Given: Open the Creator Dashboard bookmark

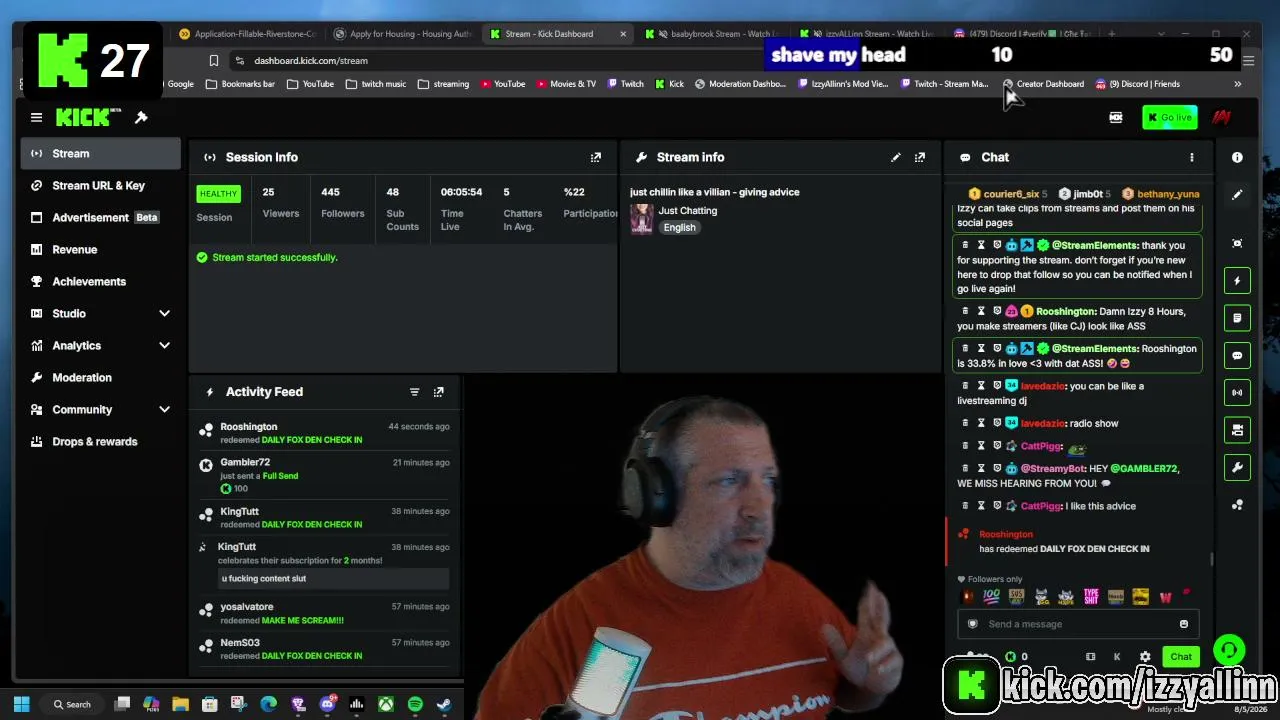Looking at the screenshot, I should coord(1043,84).
